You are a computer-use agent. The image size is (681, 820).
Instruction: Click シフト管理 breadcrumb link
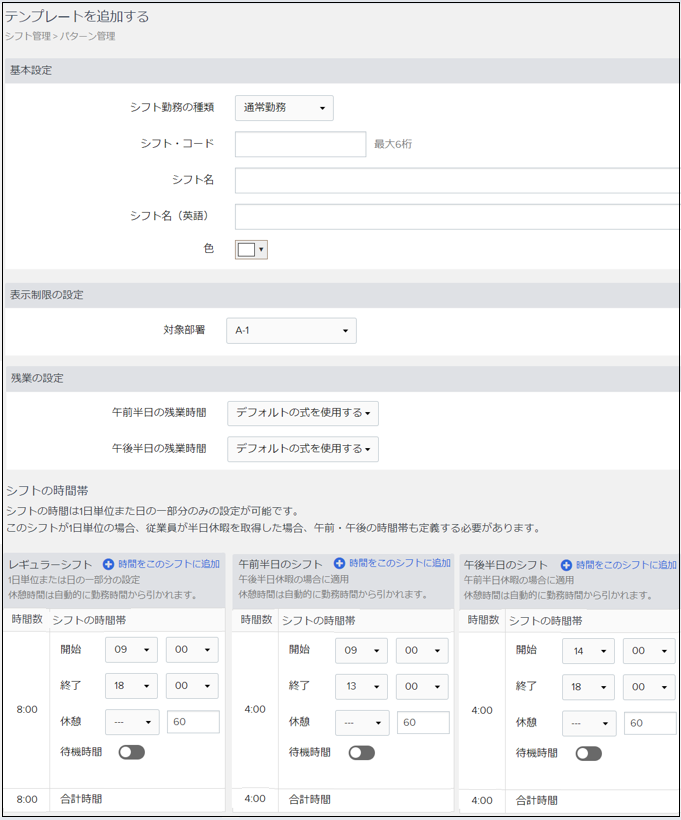26,36
